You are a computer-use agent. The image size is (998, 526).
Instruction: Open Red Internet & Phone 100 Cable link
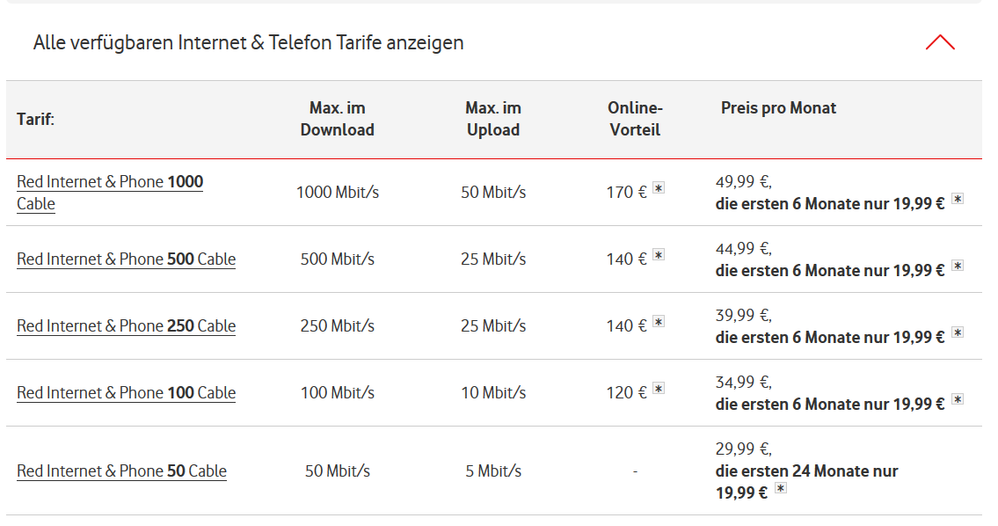[126, 393]
